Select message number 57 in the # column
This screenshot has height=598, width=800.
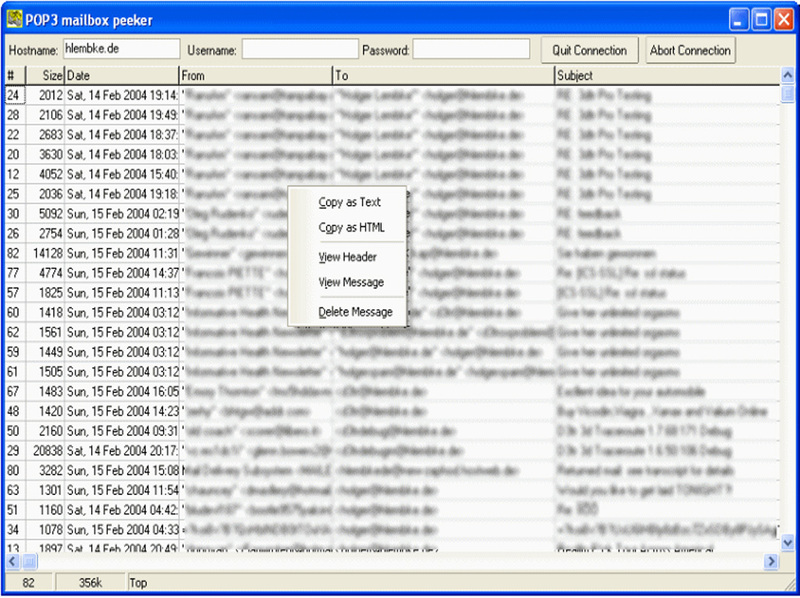(x=13, y=293)
